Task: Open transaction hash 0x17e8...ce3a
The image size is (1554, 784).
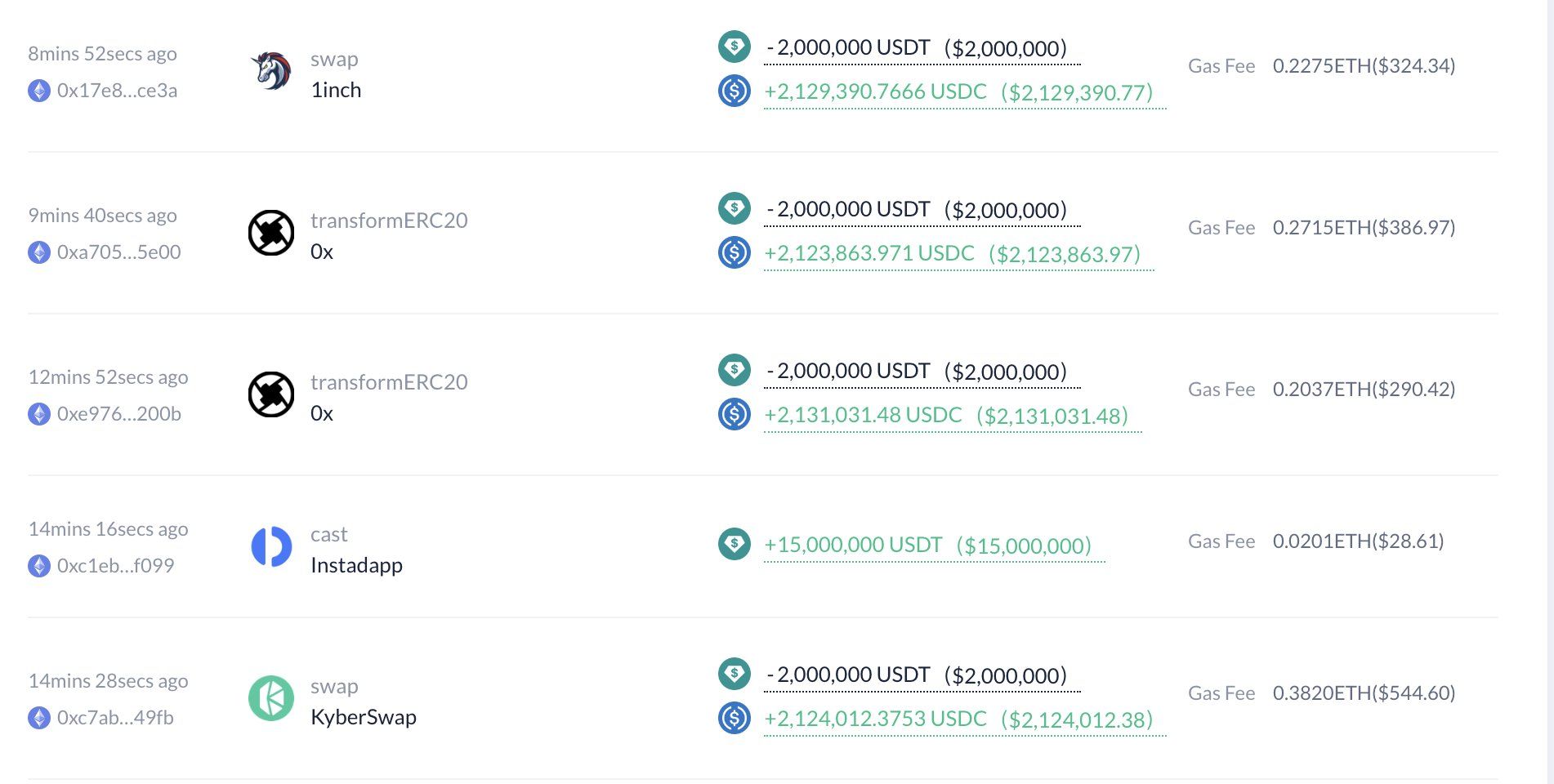Action: tap(117, 91)
